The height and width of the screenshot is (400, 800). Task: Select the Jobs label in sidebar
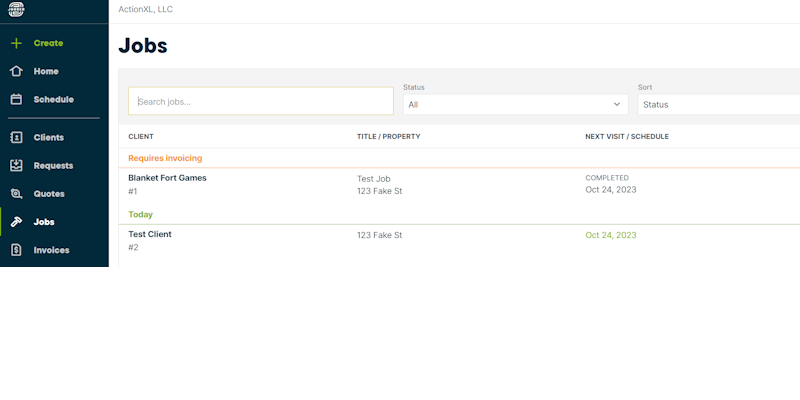pyautogui.click(x=44, y=222)
